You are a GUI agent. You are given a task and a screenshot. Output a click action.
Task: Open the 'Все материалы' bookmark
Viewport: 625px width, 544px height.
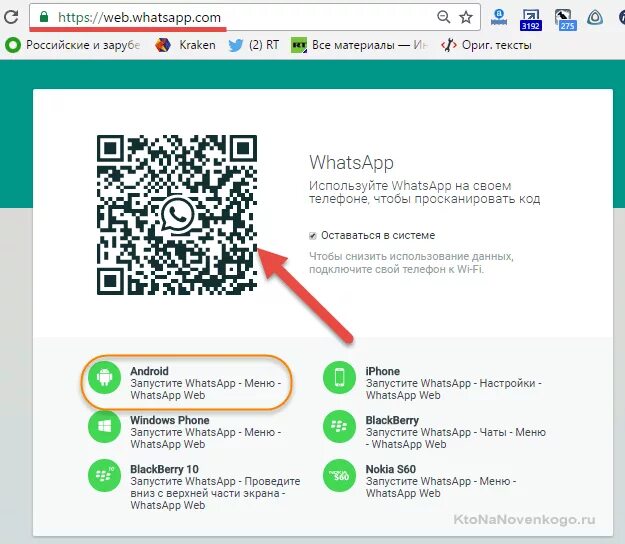(359, 45)
